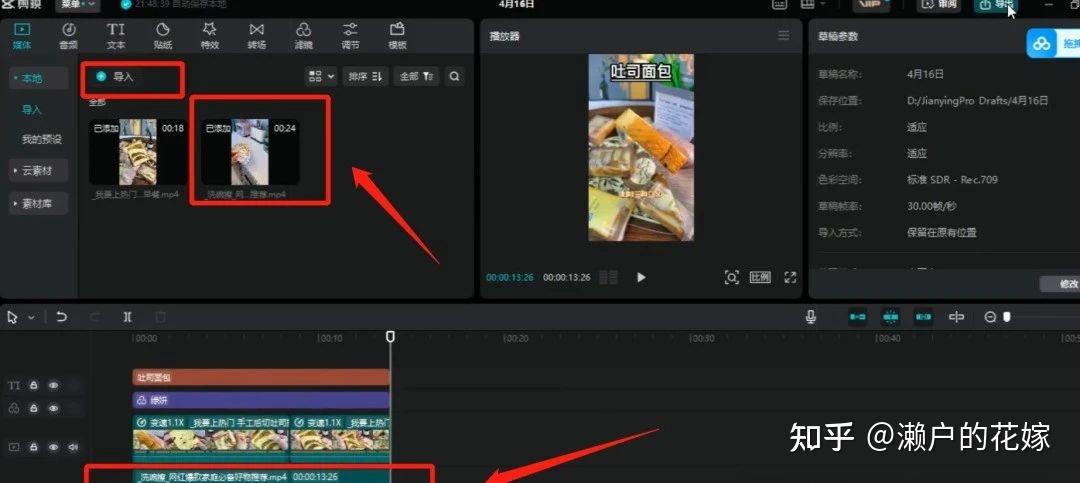1080x483 pixels.
Task: Open the 特效 (Effects) tab
Action: [x=209, y=36]
